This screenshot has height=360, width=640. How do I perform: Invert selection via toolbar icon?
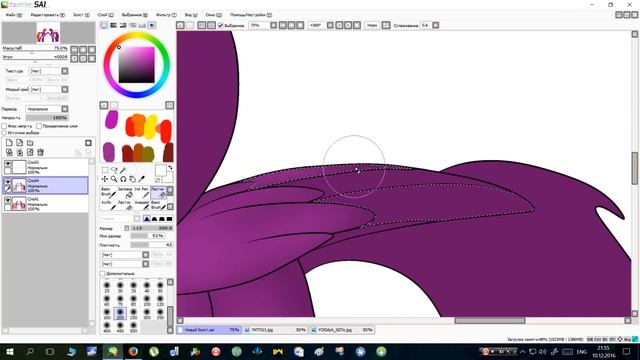[211, 25]
